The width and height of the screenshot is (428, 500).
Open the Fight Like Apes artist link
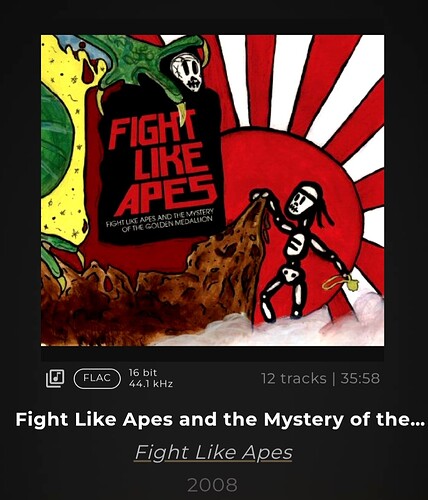(x=213, y=453)
